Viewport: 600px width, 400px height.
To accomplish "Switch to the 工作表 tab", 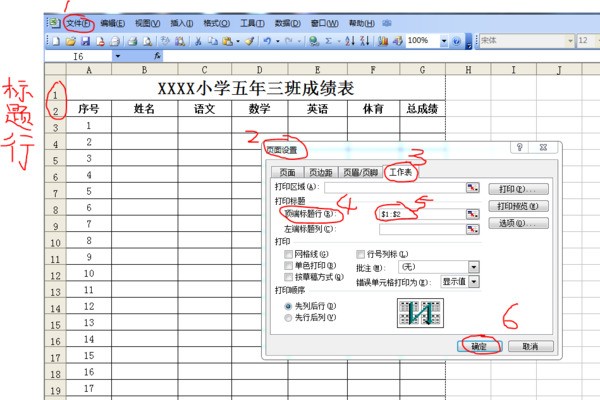I will (400, 172).
